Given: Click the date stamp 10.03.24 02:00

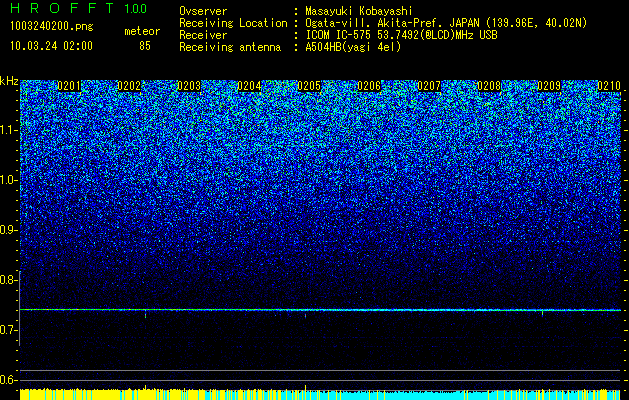Looking at the screenshot, I should [x=52, y=45].
